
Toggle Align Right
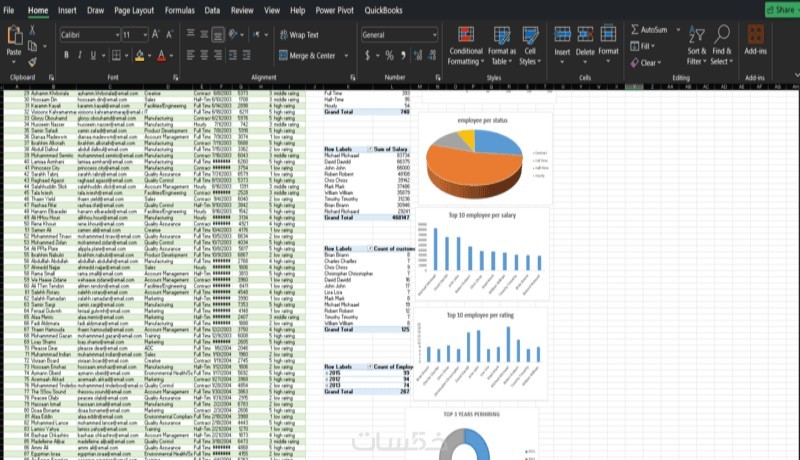(218, 55)
